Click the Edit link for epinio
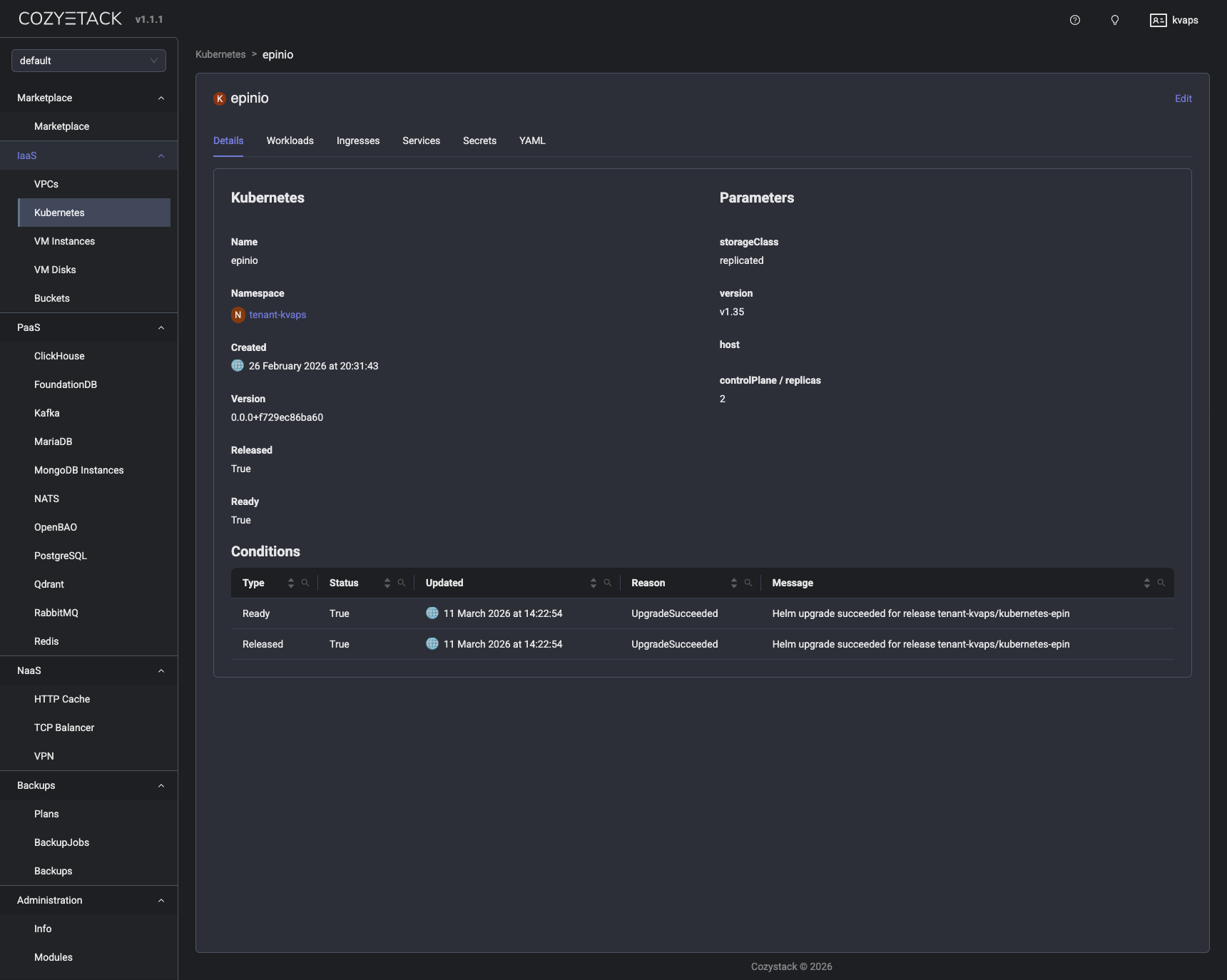 pos(1183,98)
